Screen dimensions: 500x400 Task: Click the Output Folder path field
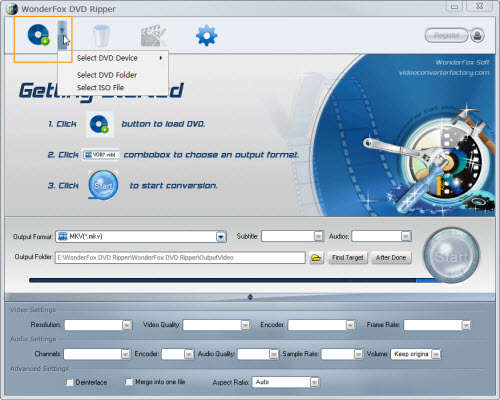(180, 257)
